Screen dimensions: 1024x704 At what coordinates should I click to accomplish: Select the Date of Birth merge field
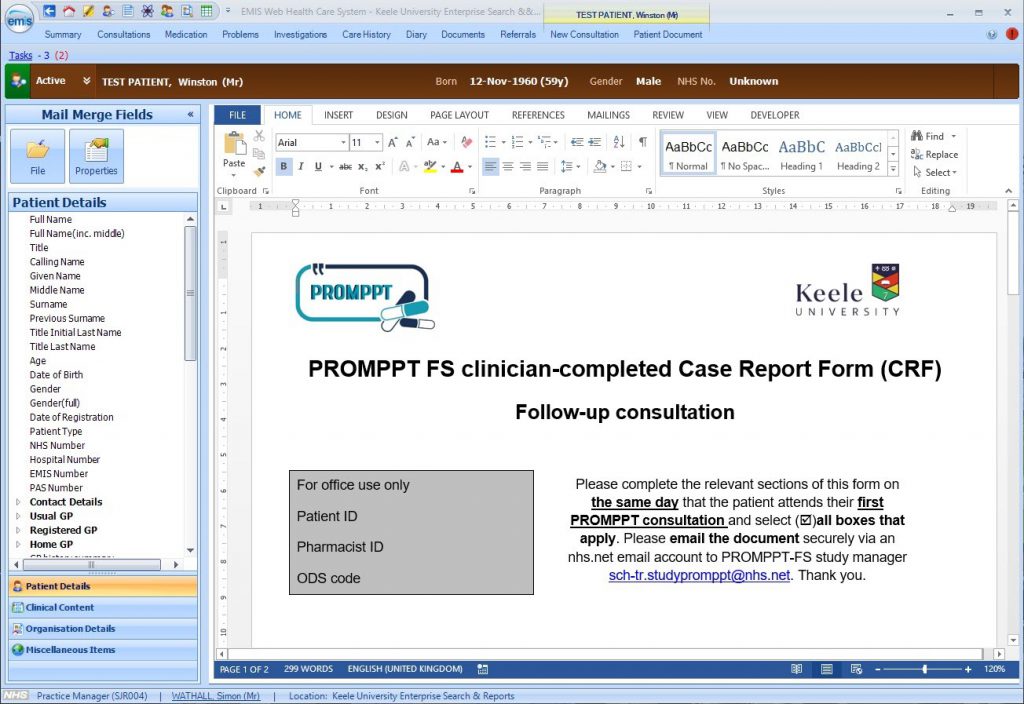(x=56, y=375)
